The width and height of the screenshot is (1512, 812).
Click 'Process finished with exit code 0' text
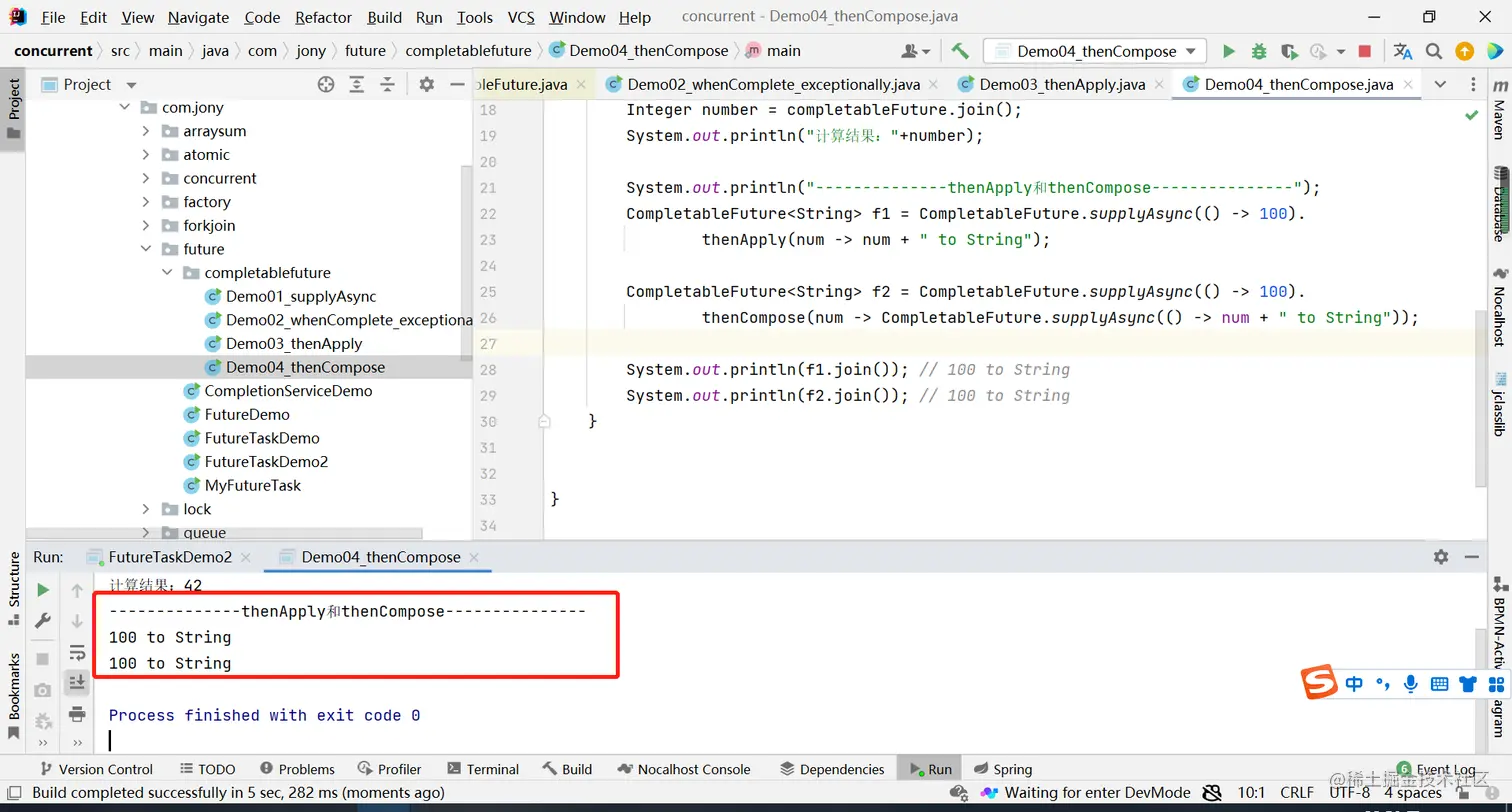pyautogui.click(x=264, y=715)
